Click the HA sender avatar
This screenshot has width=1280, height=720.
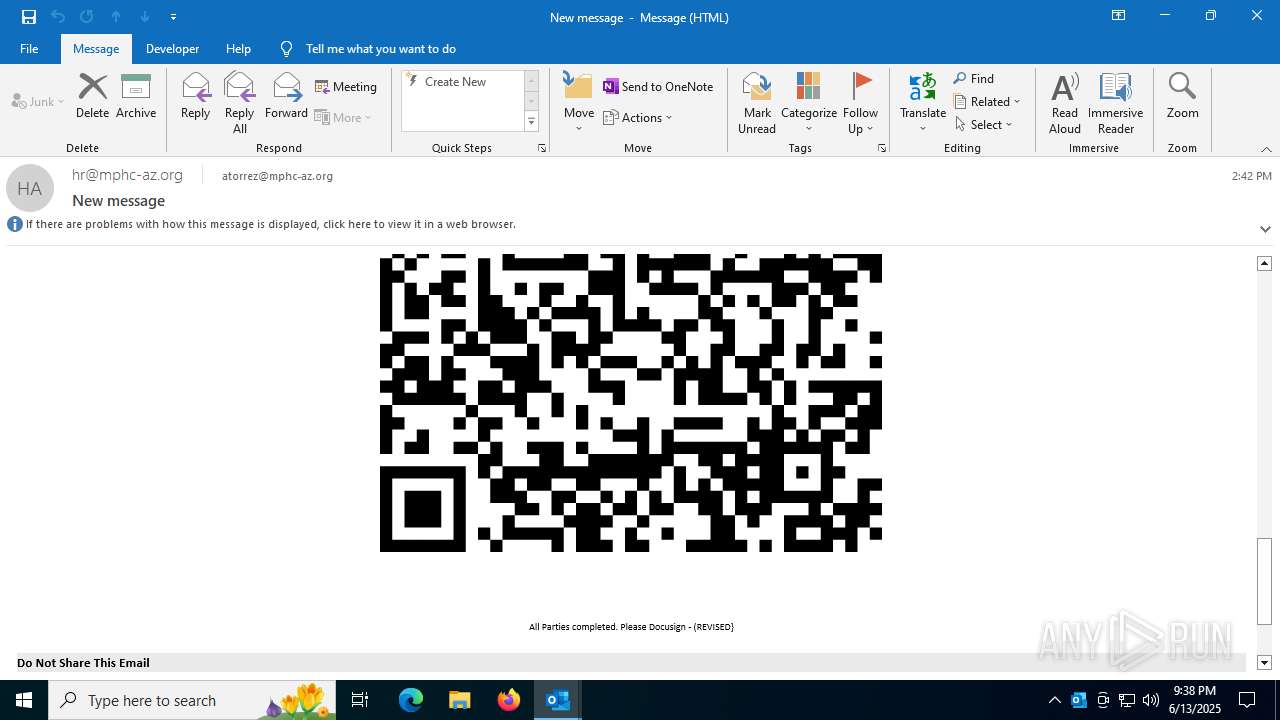[x=30, y=188]
